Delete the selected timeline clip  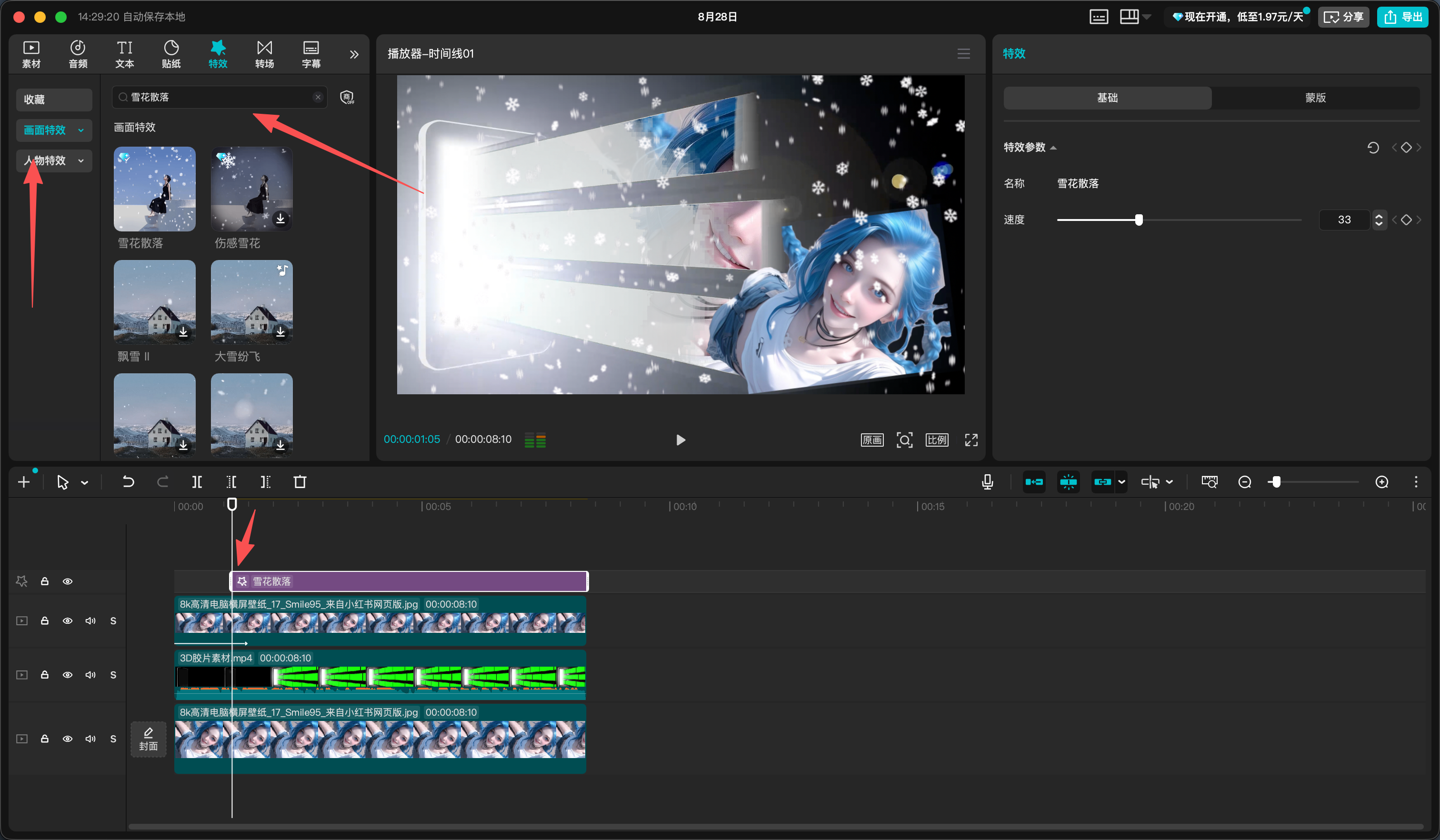pyautogui.click(x=300, y=482)
